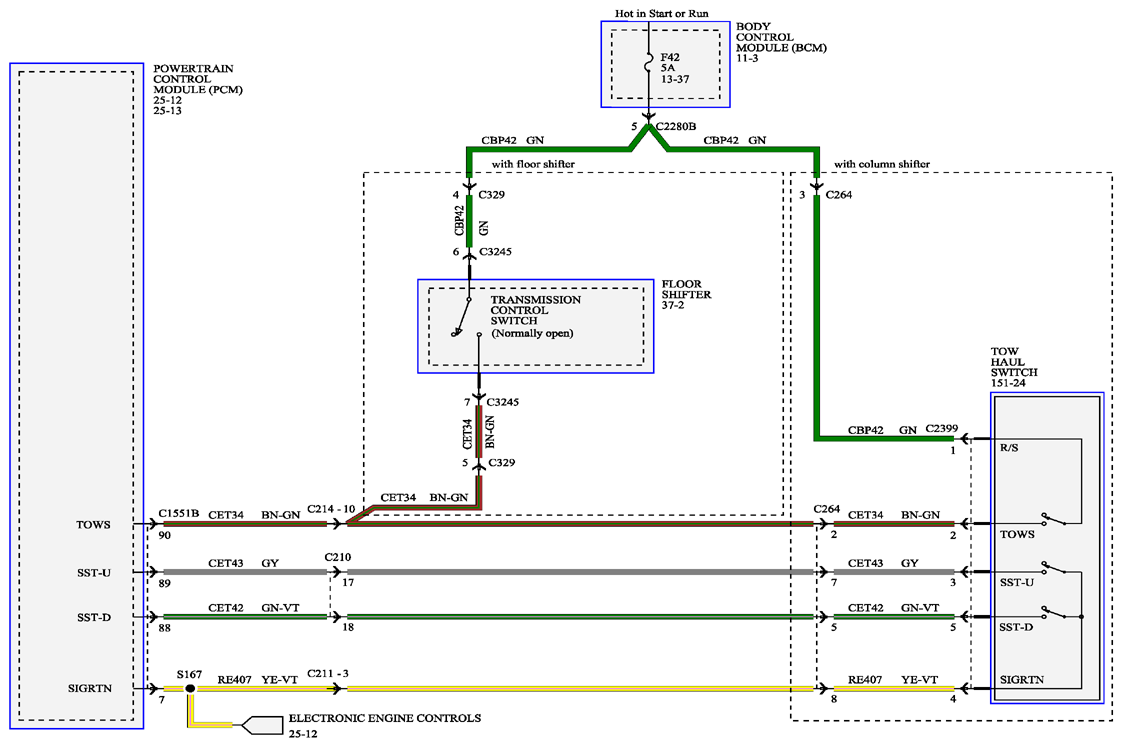Click the SST-D pin label in PCM

94,617
